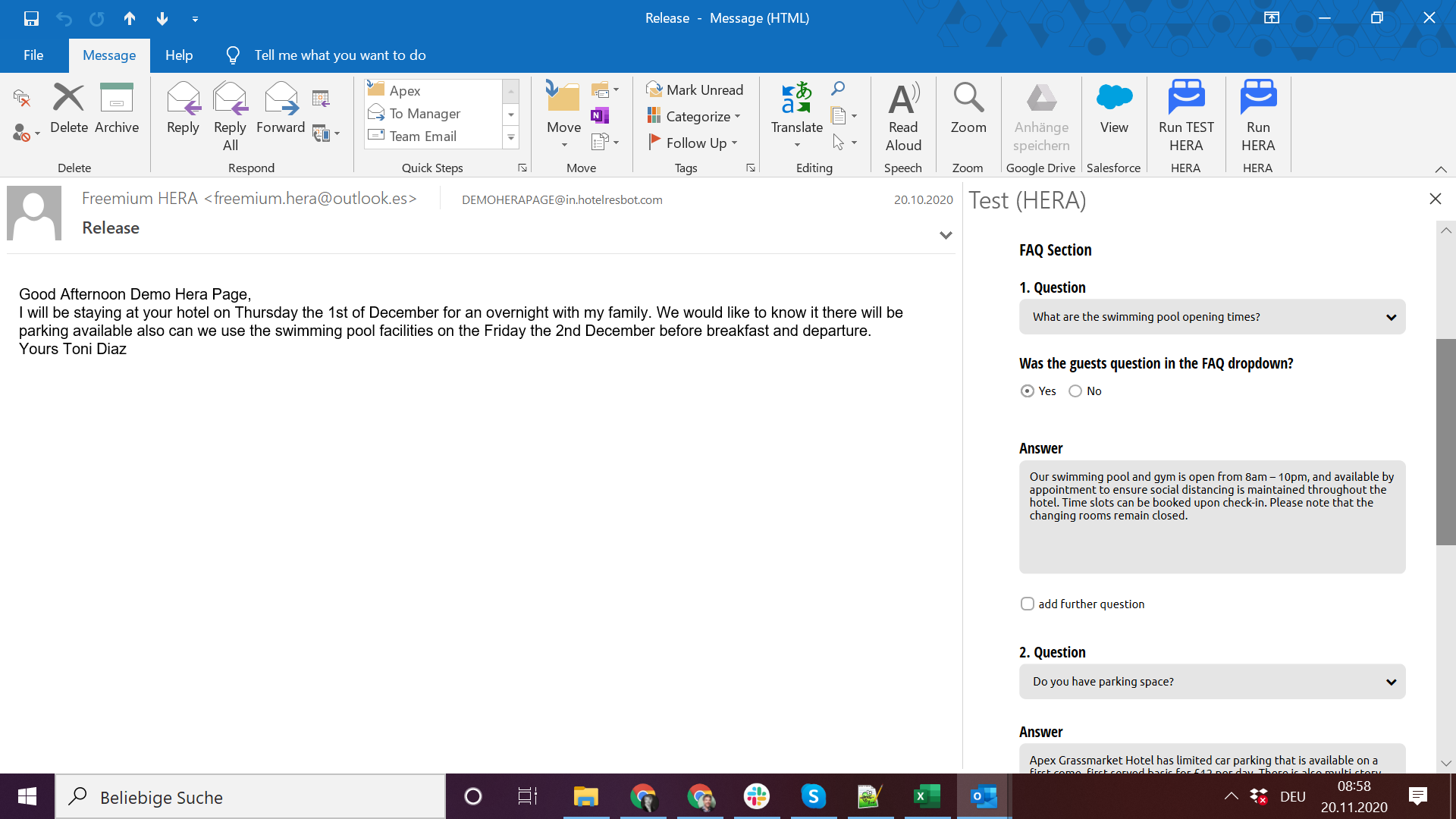Click the Windows taskbar search box
This screenshot has height=819, width=1456.
pyautogui.click(x=250, y=797)
